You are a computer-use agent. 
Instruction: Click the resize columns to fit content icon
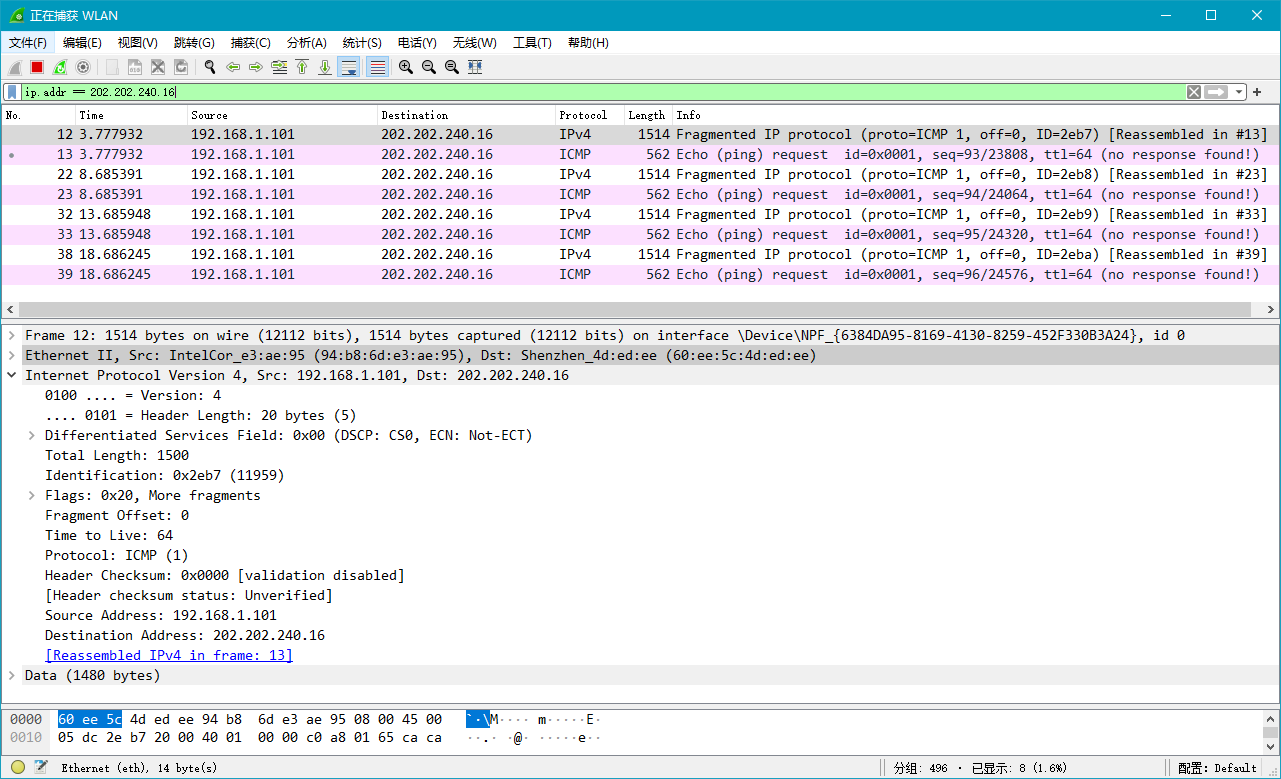pos(475,67)
